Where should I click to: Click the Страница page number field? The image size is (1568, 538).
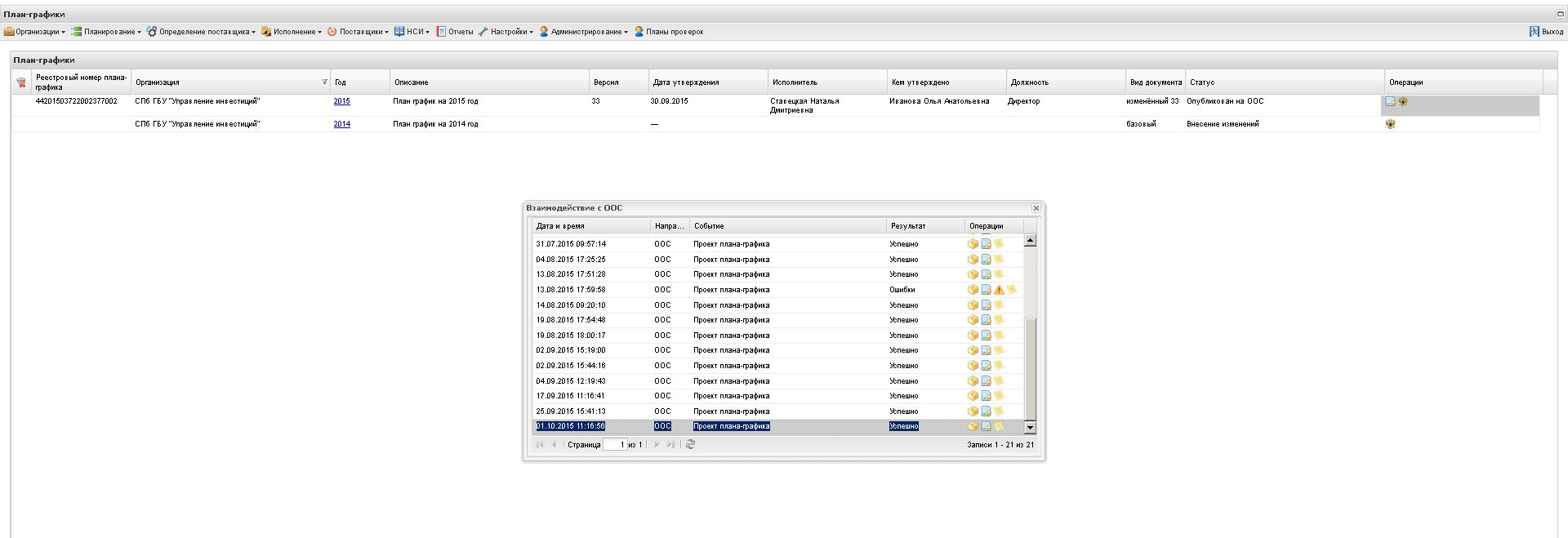tap(614, 445)
